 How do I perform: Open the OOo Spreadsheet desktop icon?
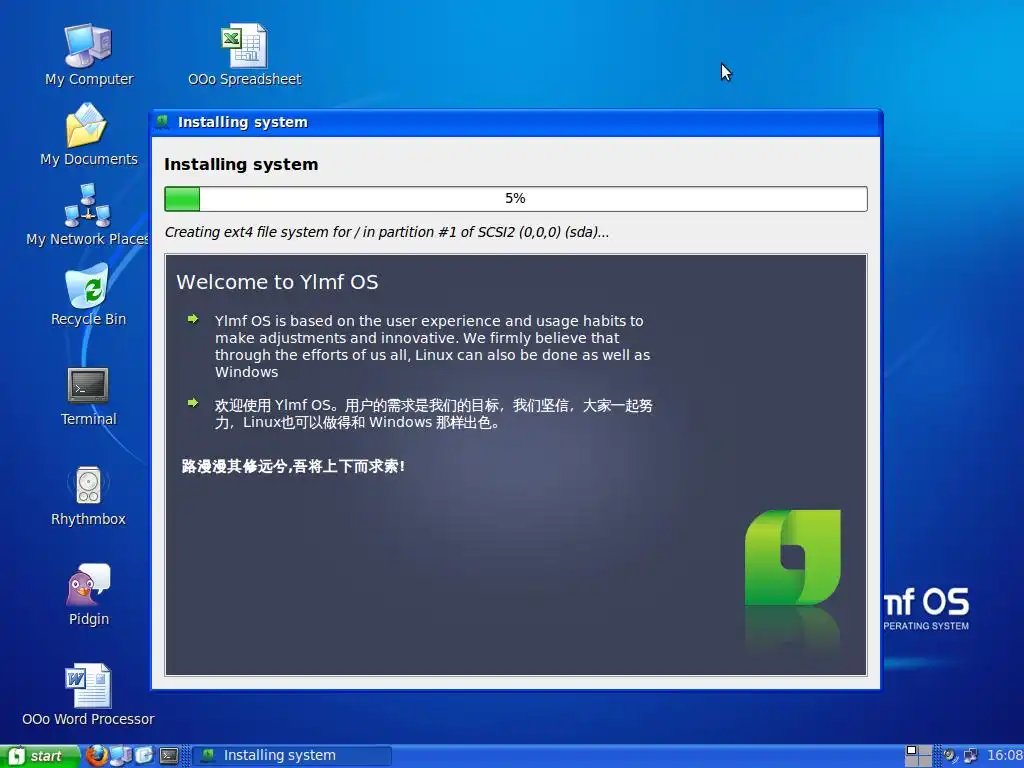[244, 54]
